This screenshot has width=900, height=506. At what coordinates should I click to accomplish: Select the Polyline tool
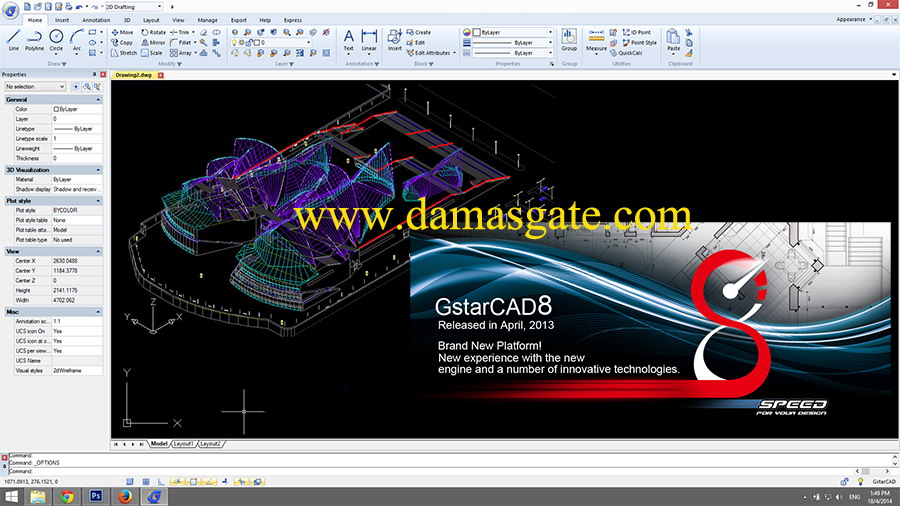(x=34, y=40)
